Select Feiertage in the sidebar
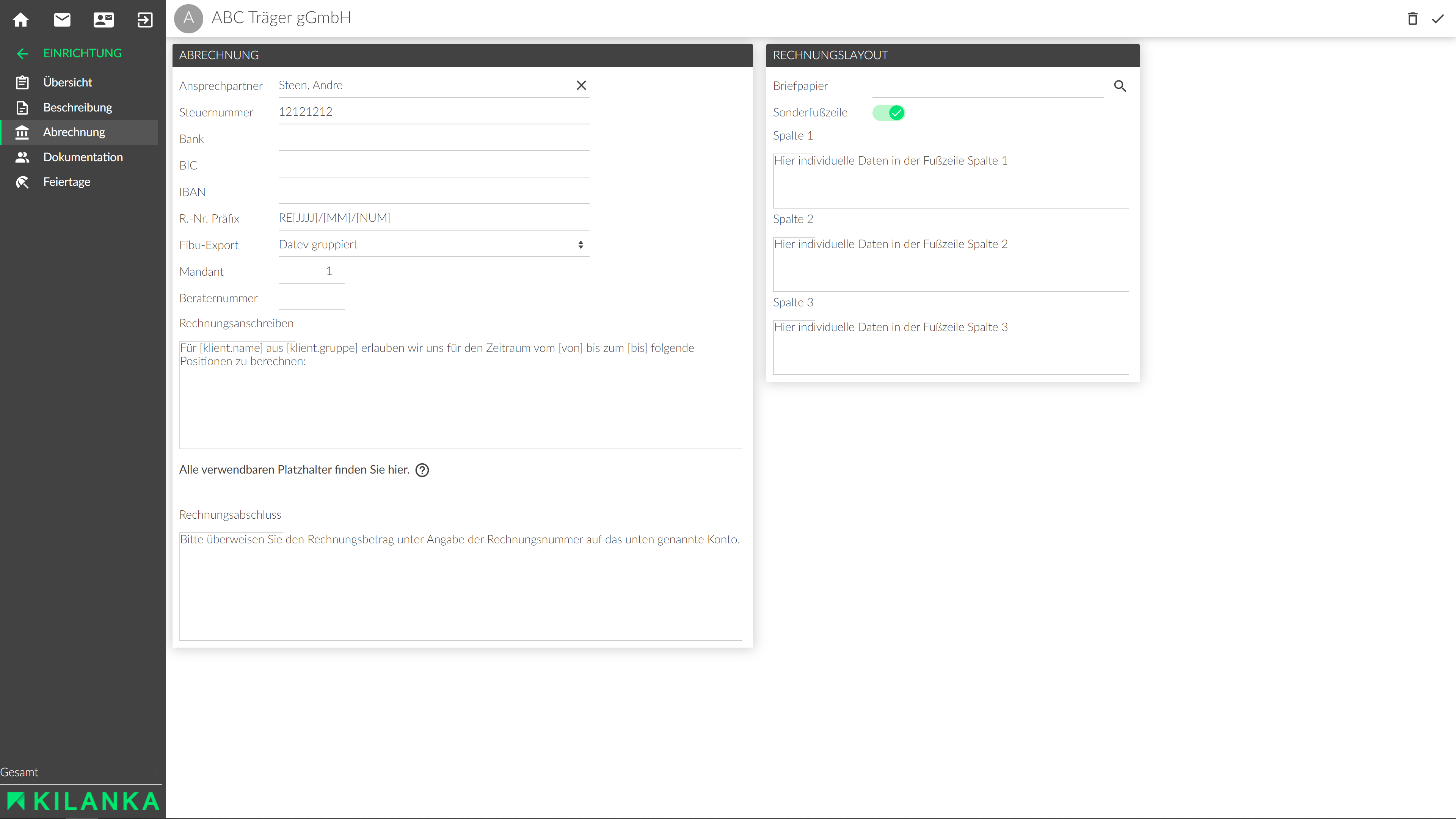The height and width of the screenshot is (819, 1456). pyautogui.click(x=67, y=182)
